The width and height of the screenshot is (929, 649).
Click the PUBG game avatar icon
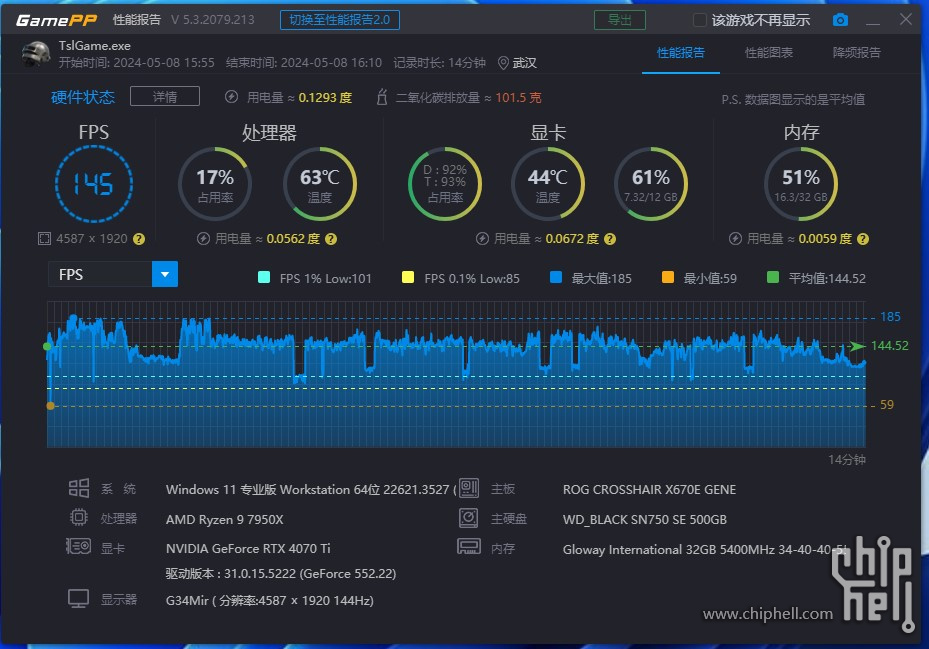point(36,54)
